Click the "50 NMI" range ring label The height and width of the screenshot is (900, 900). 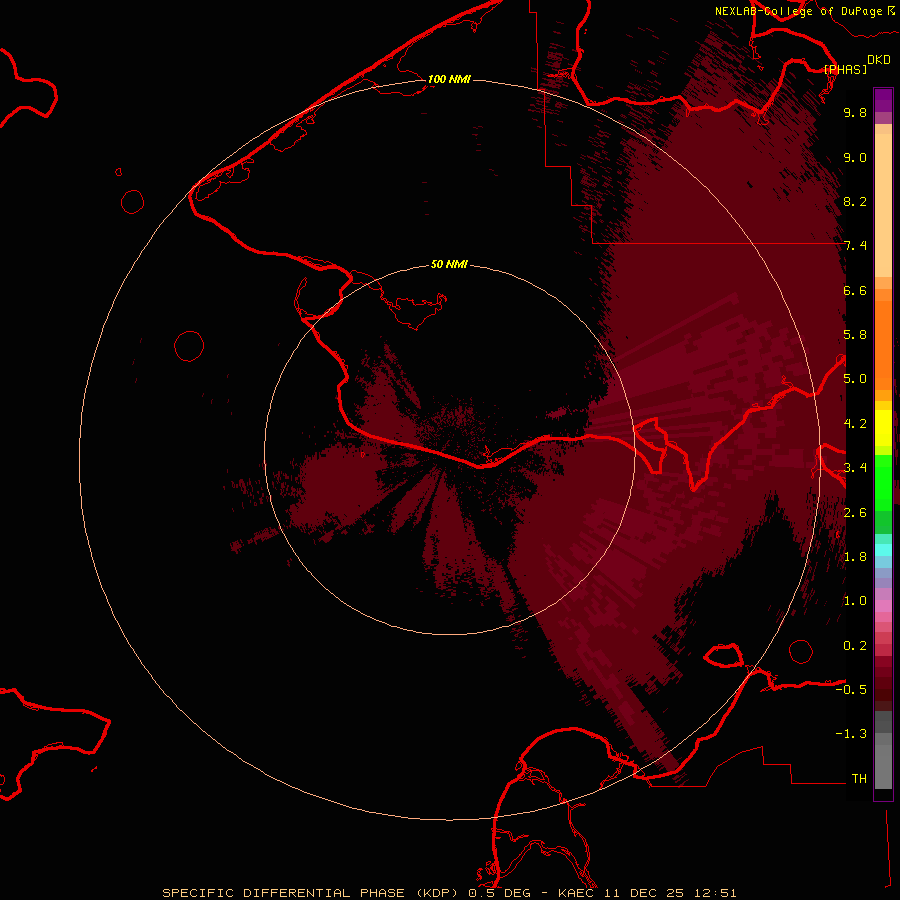point(449,264)
